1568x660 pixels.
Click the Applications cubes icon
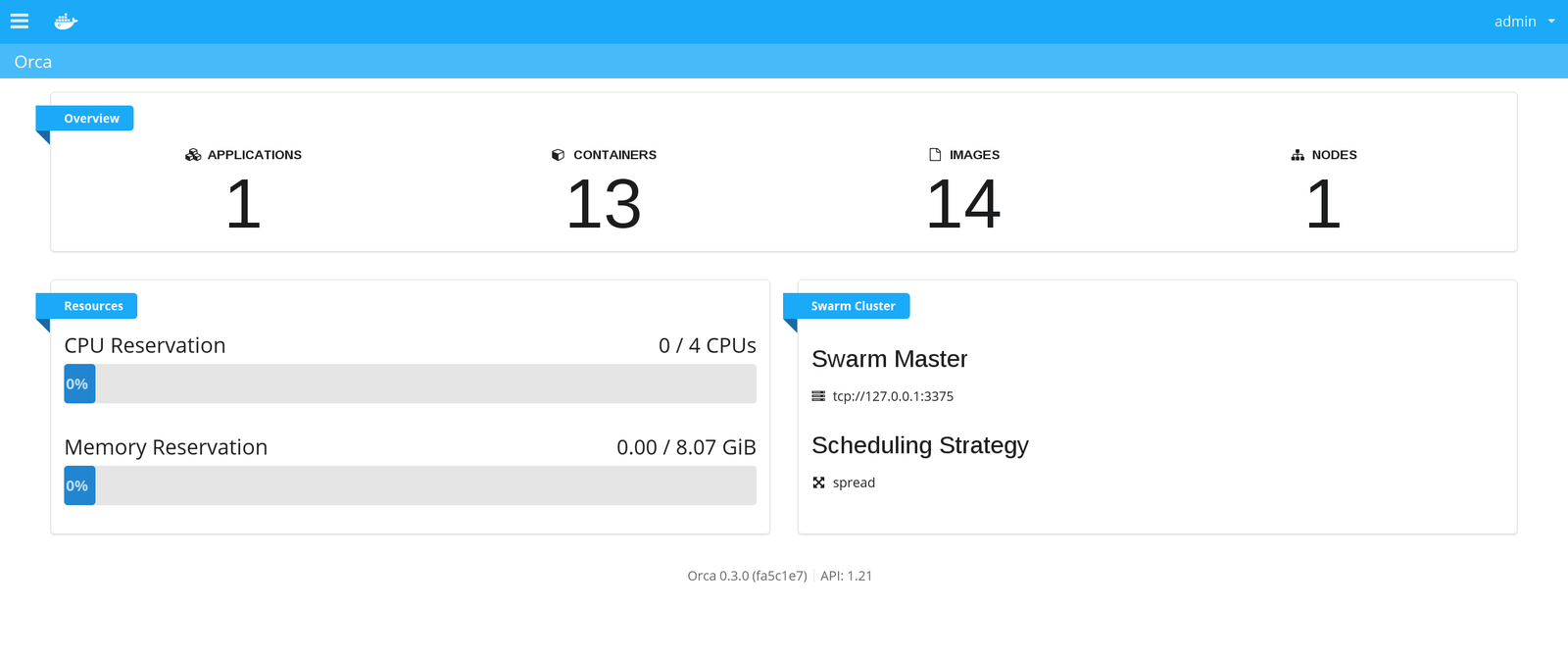coord(193,155)
